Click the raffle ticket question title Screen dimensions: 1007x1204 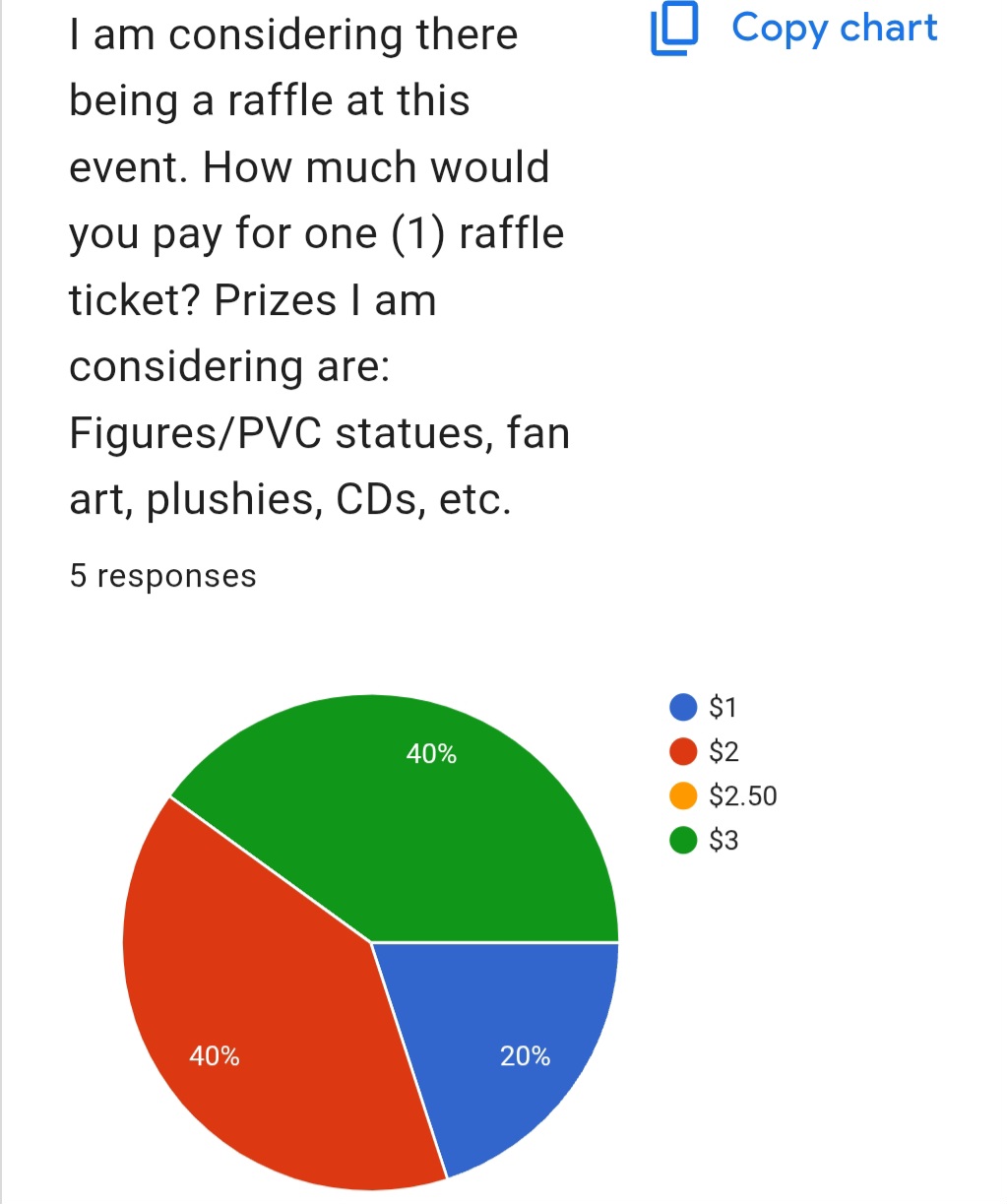(x=319, y=266)
